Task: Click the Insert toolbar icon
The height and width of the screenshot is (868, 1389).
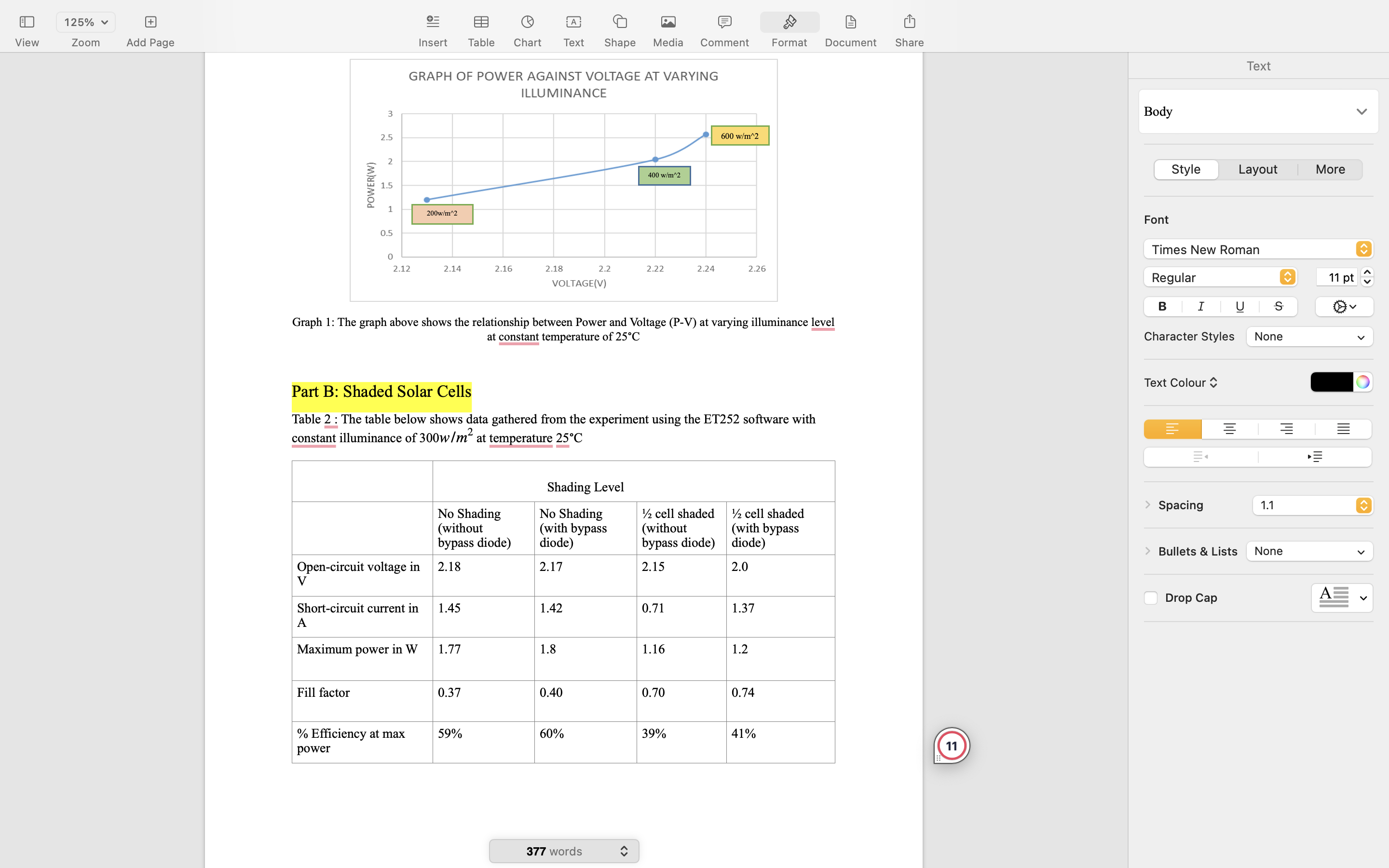Action: [x=433, y=22]
